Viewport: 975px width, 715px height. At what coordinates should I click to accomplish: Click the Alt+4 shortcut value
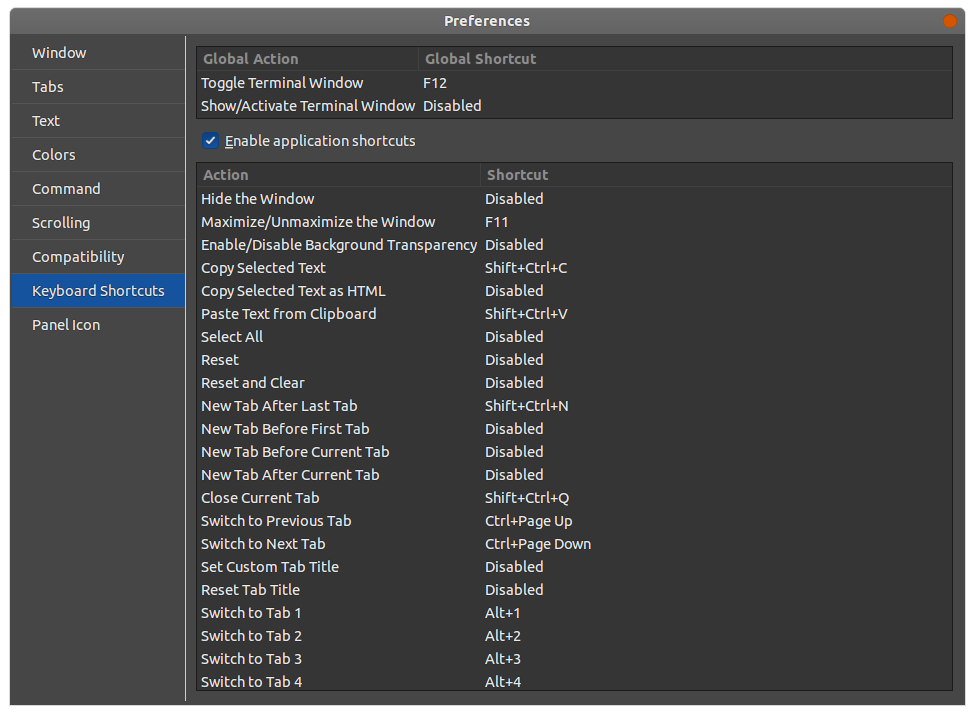point(503,682)
